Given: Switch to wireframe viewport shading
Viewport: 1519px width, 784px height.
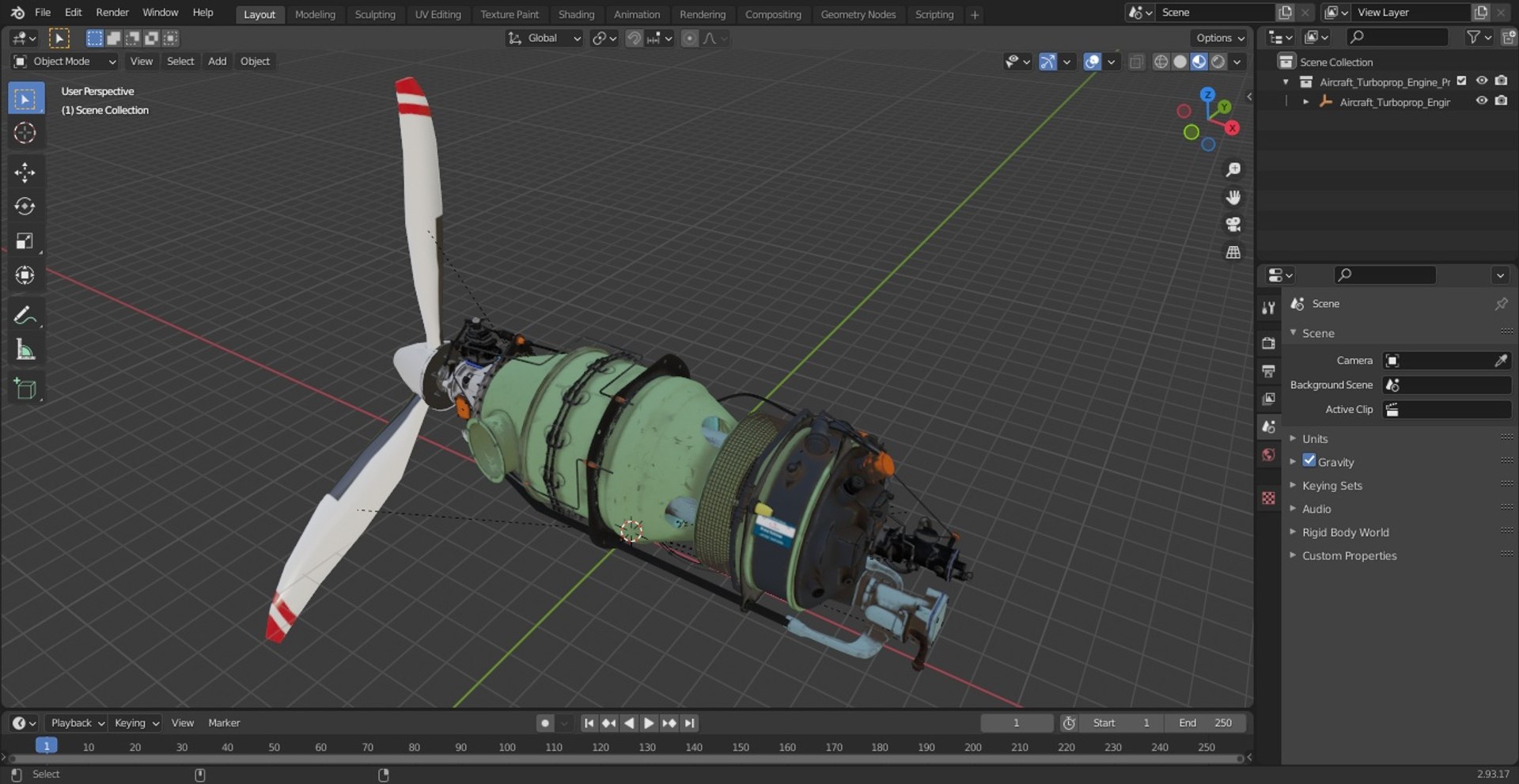Looking at the screenshot, I should (x=1161, y=62).
